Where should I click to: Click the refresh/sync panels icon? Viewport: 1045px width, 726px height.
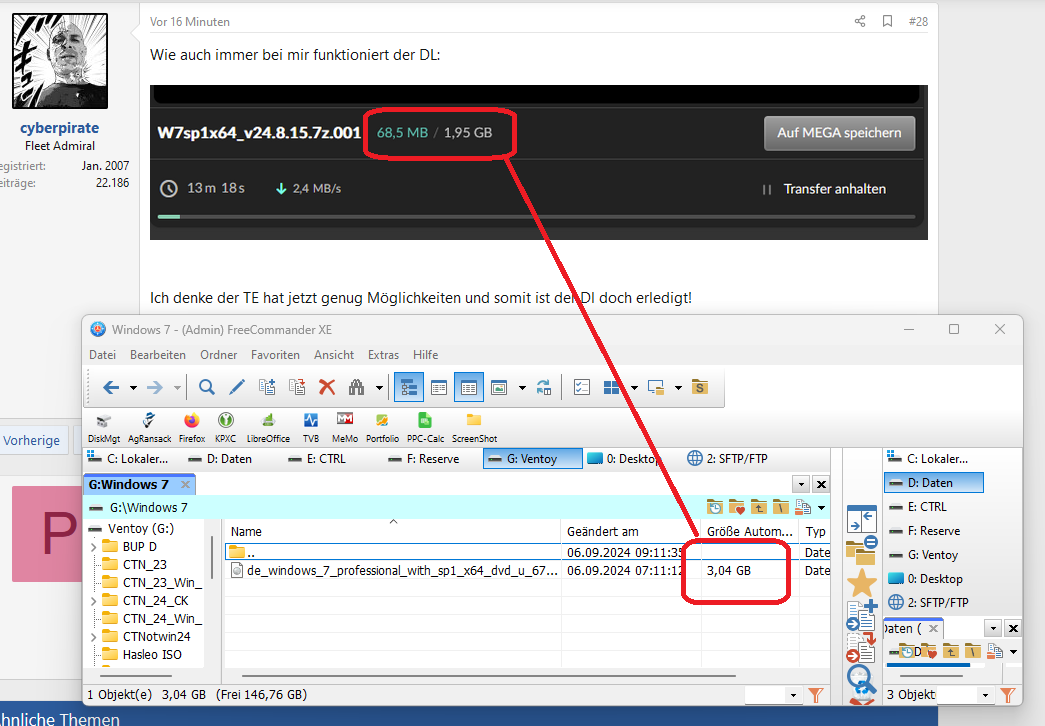coord(544,387)
